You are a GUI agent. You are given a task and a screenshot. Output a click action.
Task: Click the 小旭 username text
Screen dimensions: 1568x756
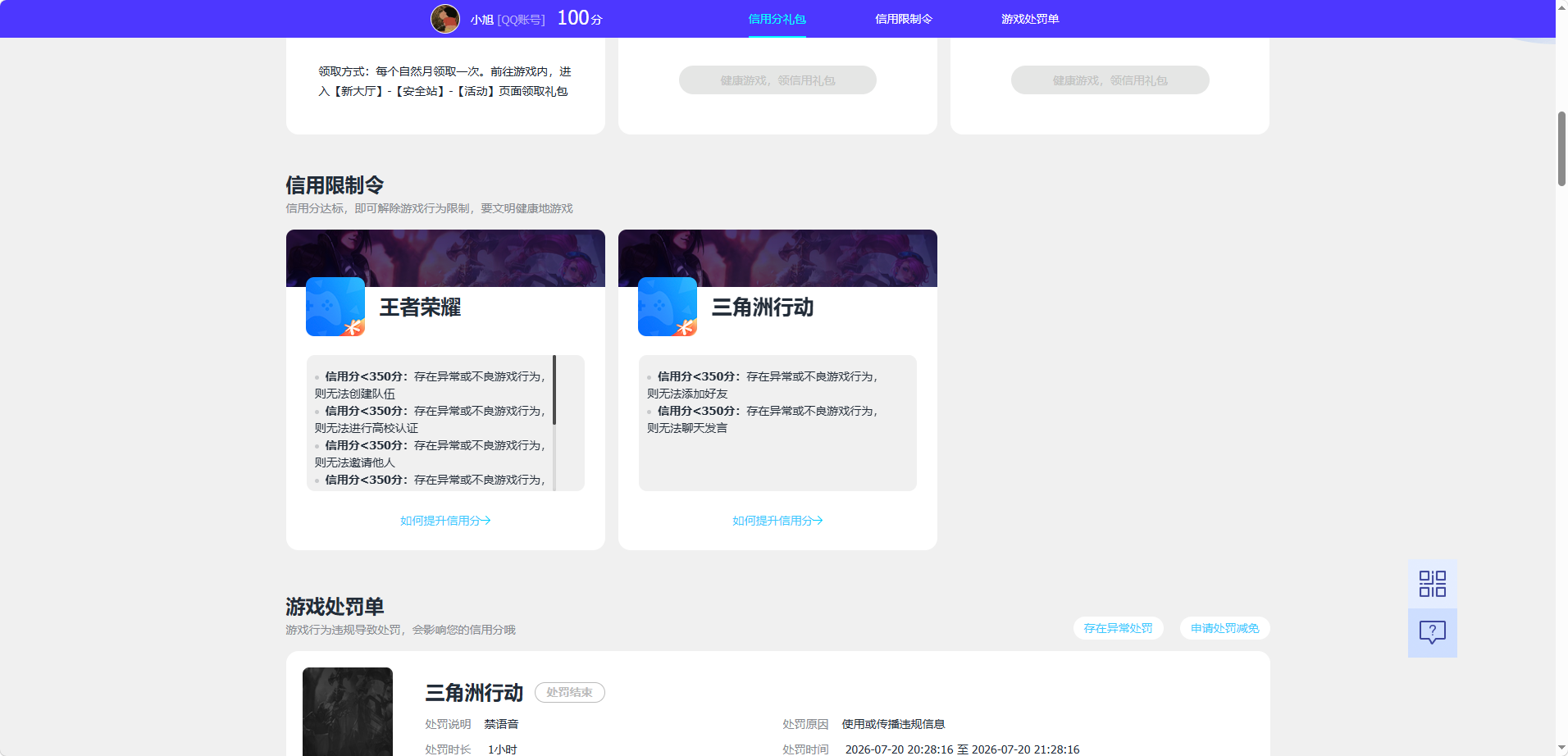[x=482, y=20]
